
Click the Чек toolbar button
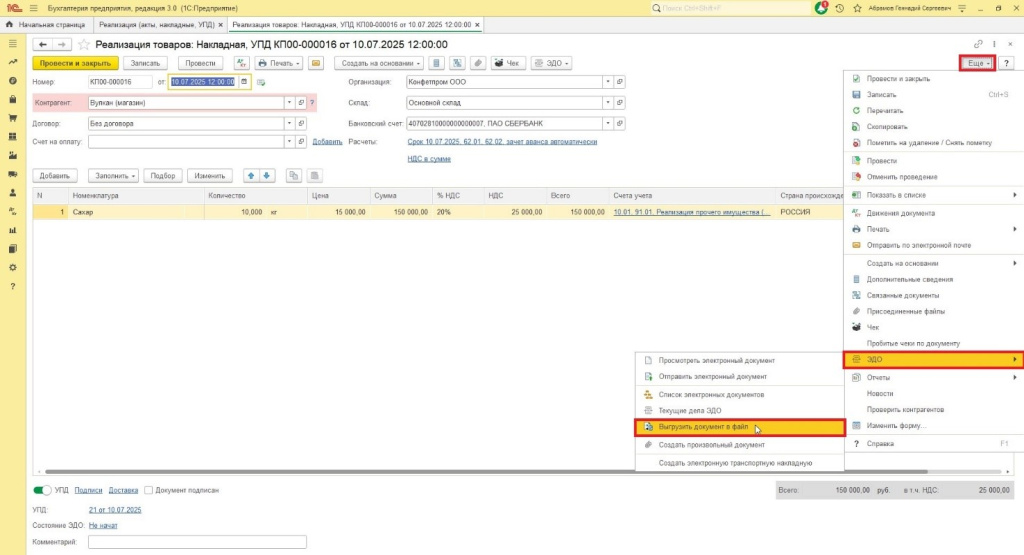click(x=508, y=63)
